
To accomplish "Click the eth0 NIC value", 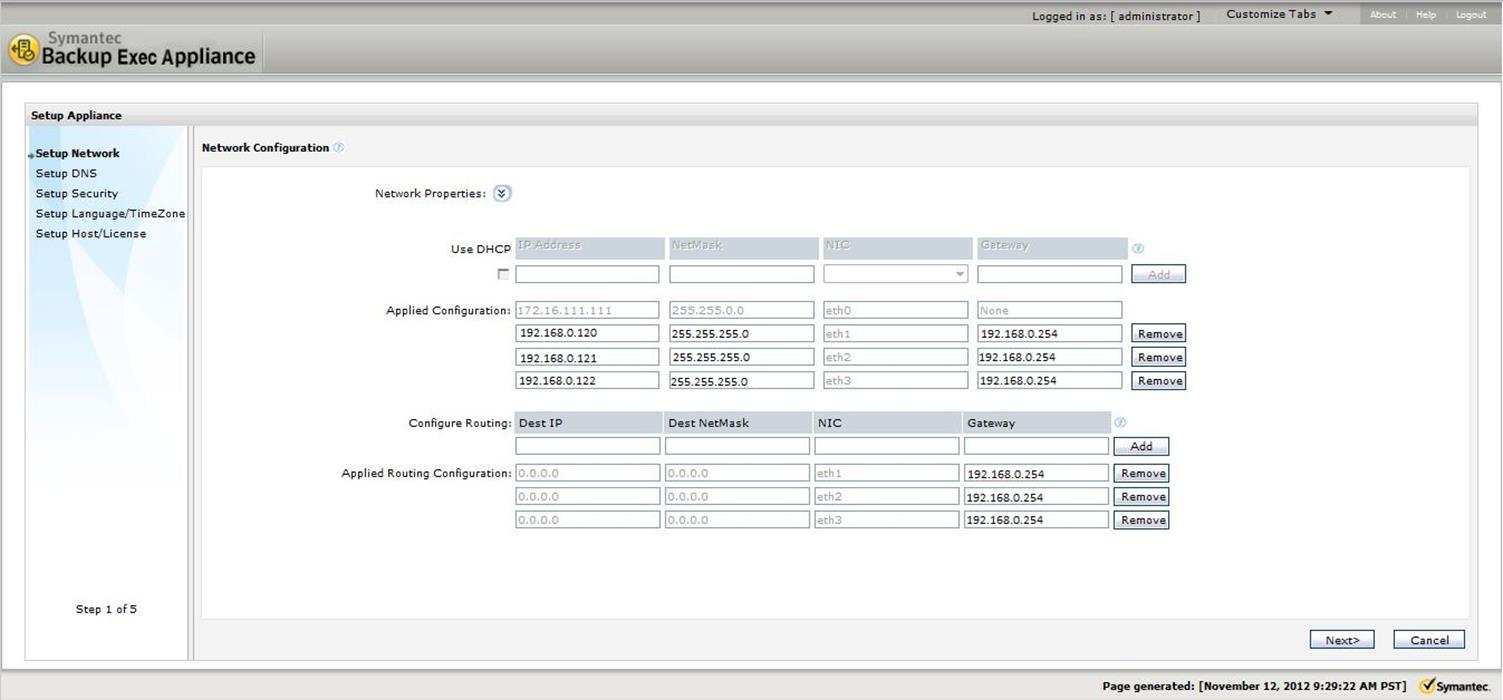I will [x=896, y=310].
